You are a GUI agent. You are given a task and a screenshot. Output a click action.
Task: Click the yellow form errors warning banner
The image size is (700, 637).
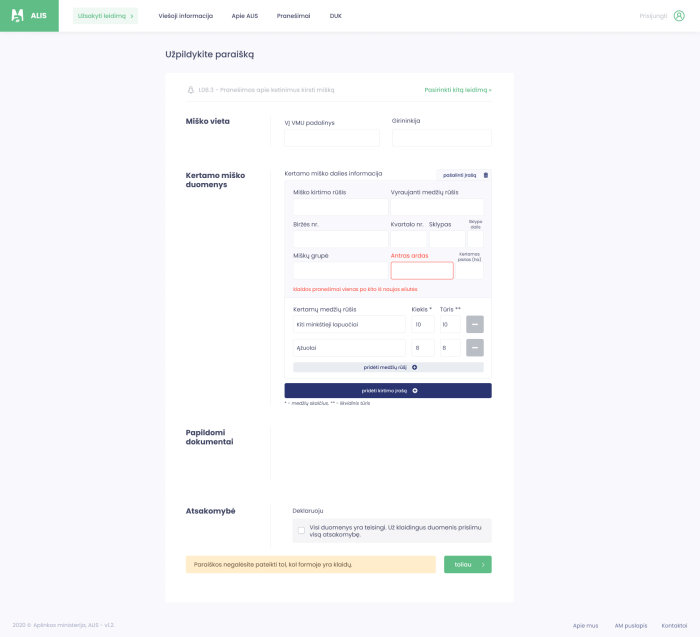coord(310,565)
